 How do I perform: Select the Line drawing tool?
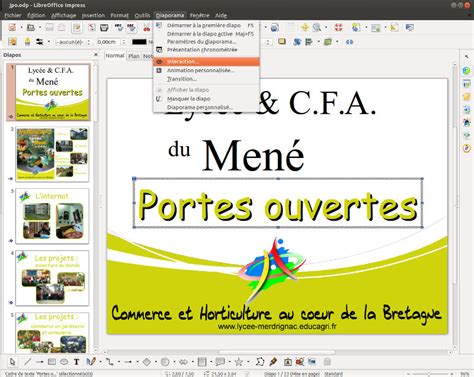point(28,361)
